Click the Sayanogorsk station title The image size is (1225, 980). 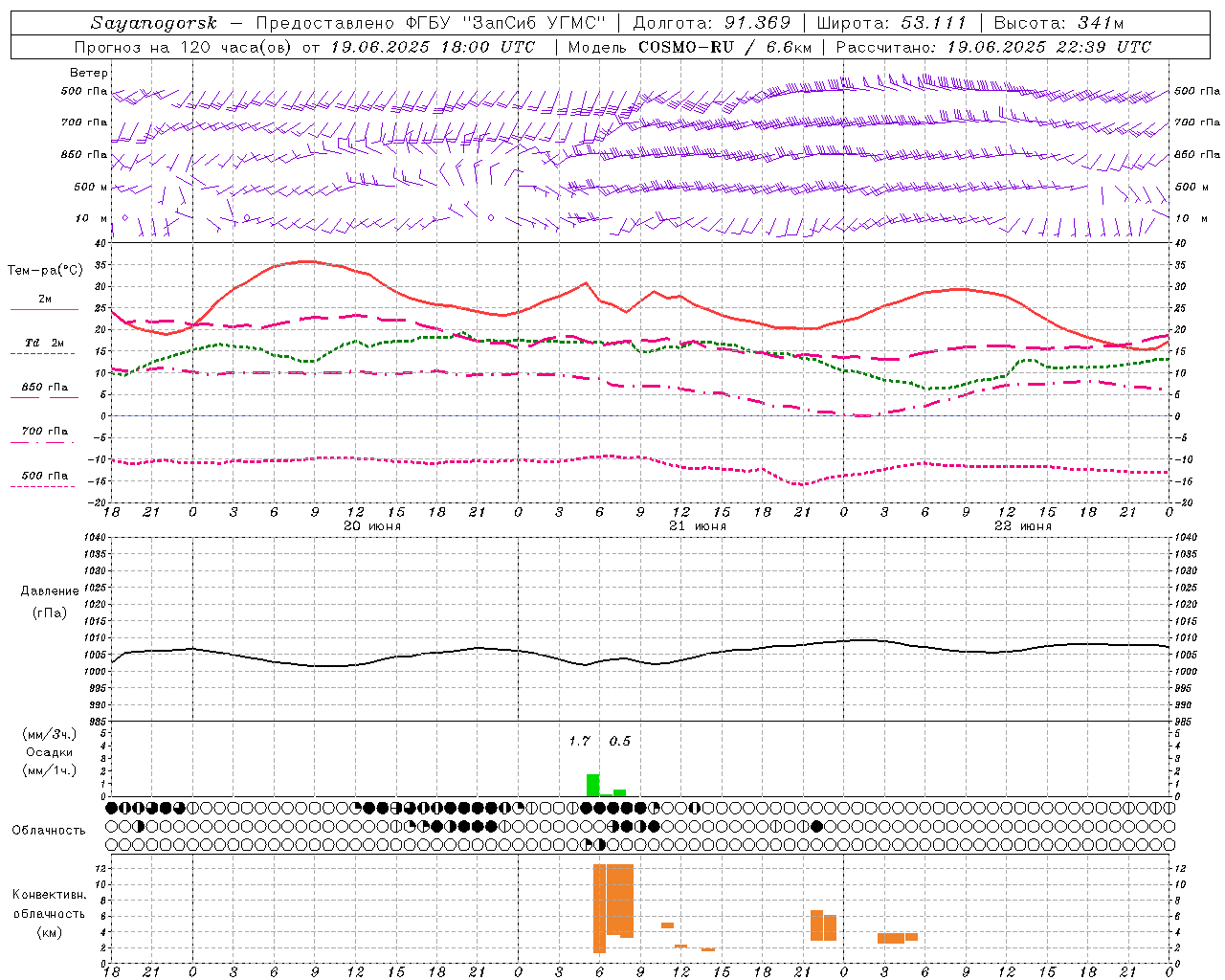click(x=154, y=23)
